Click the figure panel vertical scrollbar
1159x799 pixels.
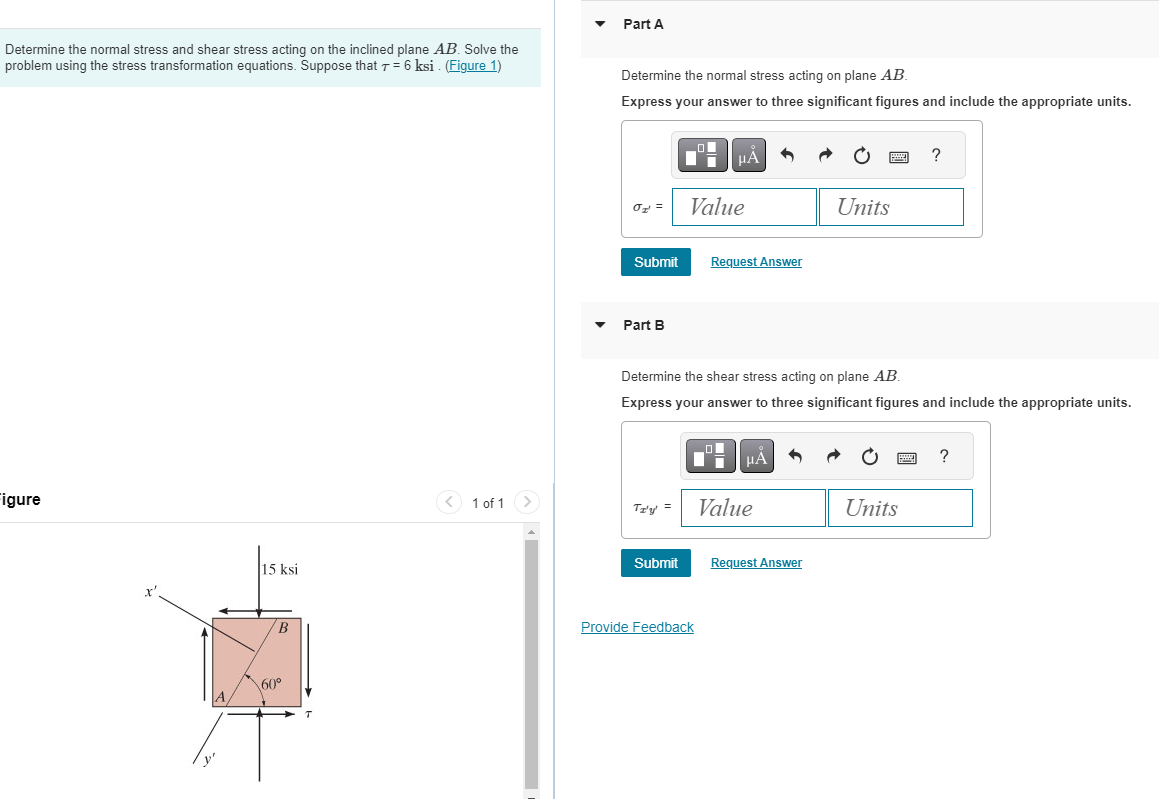[531, 664]
